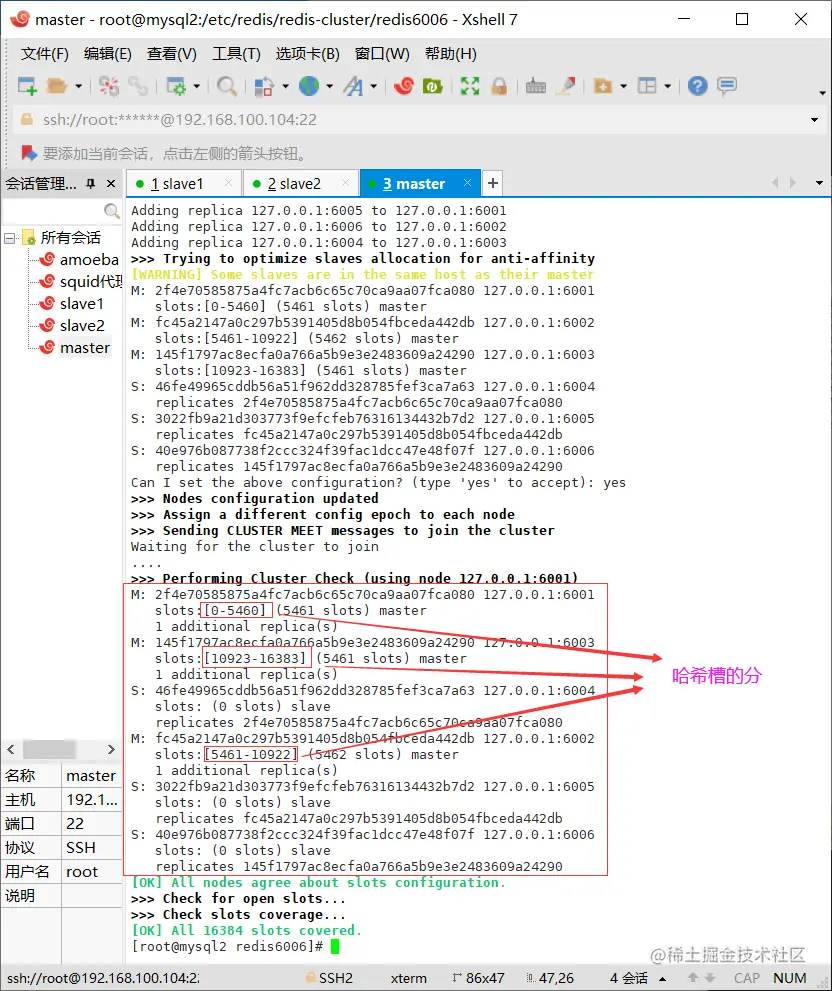Image resolution: width=832 pixels, height=991 pixels.
Task: Close the slave2 tab
Action: pos(345,183)
